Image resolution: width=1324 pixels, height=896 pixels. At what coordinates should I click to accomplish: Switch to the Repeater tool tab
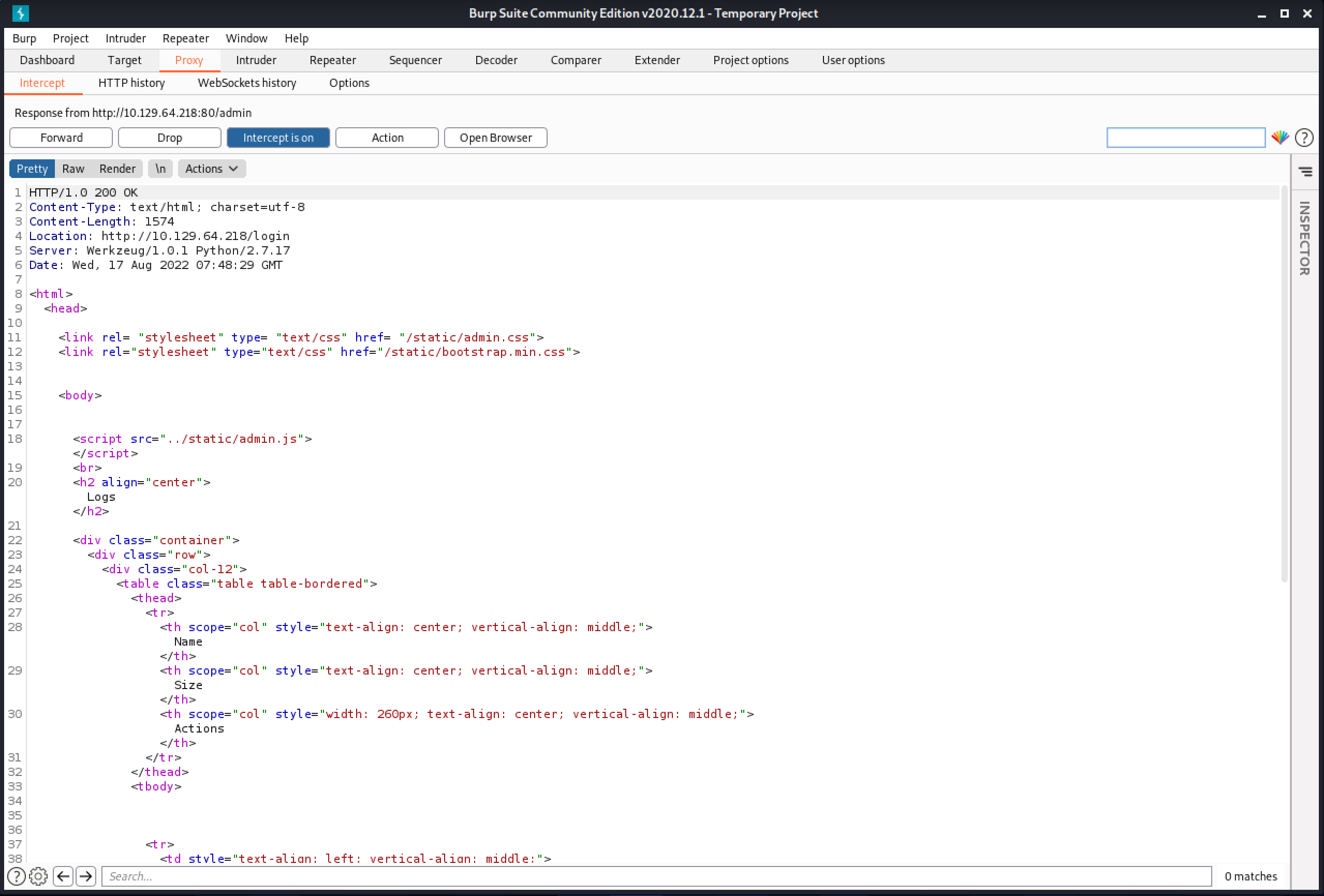[333, 61]
